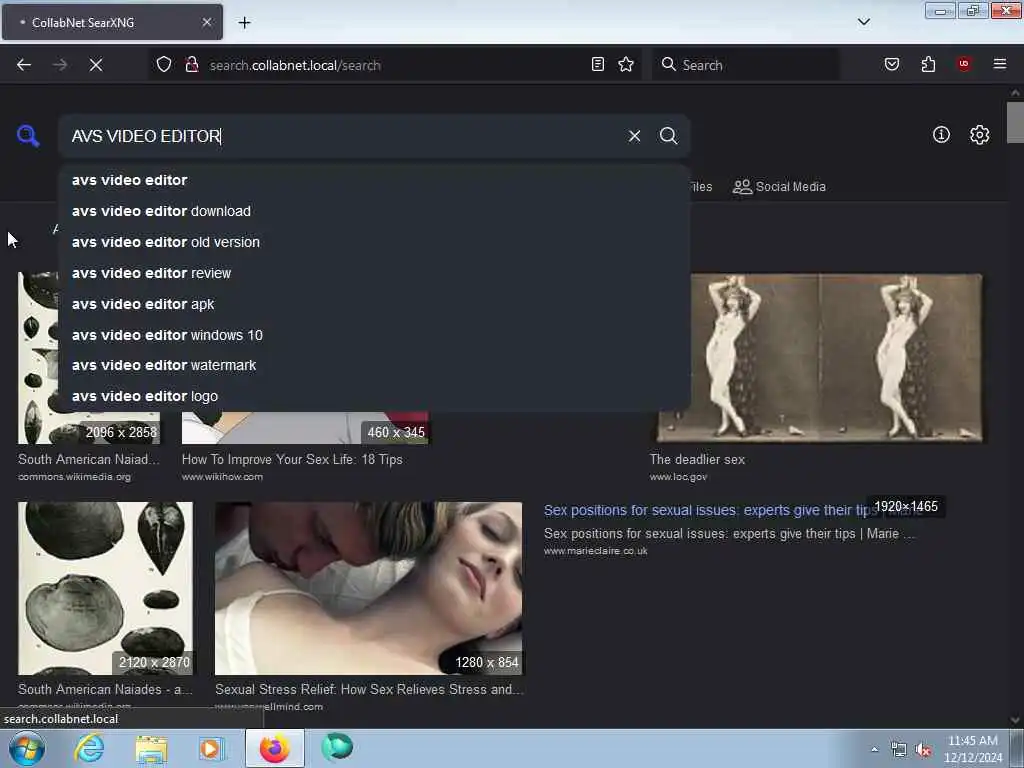The image size is (1024, 768).
Task: Click the page vertical scrollbar thumb
Action: tap(1015, 122)
